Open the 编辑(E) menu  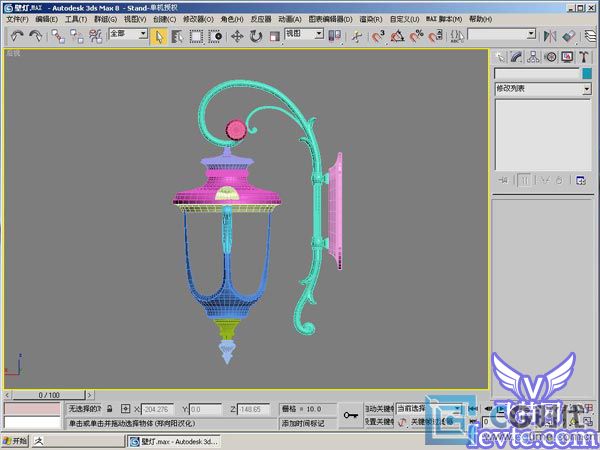pos(46,19)
